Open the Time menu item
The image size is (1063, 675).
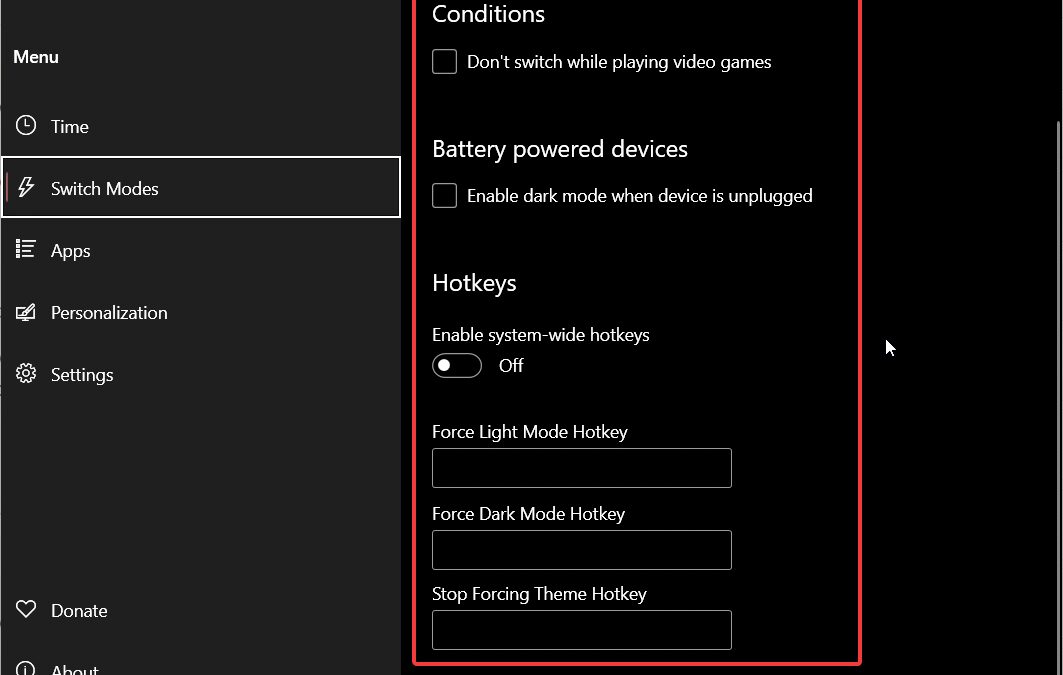pyautogui.click(x=70, y=127)
